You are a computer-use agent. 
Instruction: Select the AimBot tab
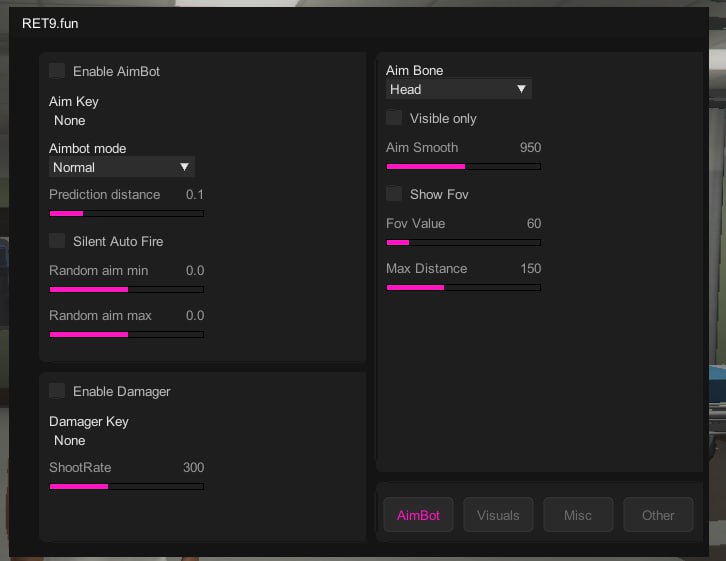pos(418,515)
